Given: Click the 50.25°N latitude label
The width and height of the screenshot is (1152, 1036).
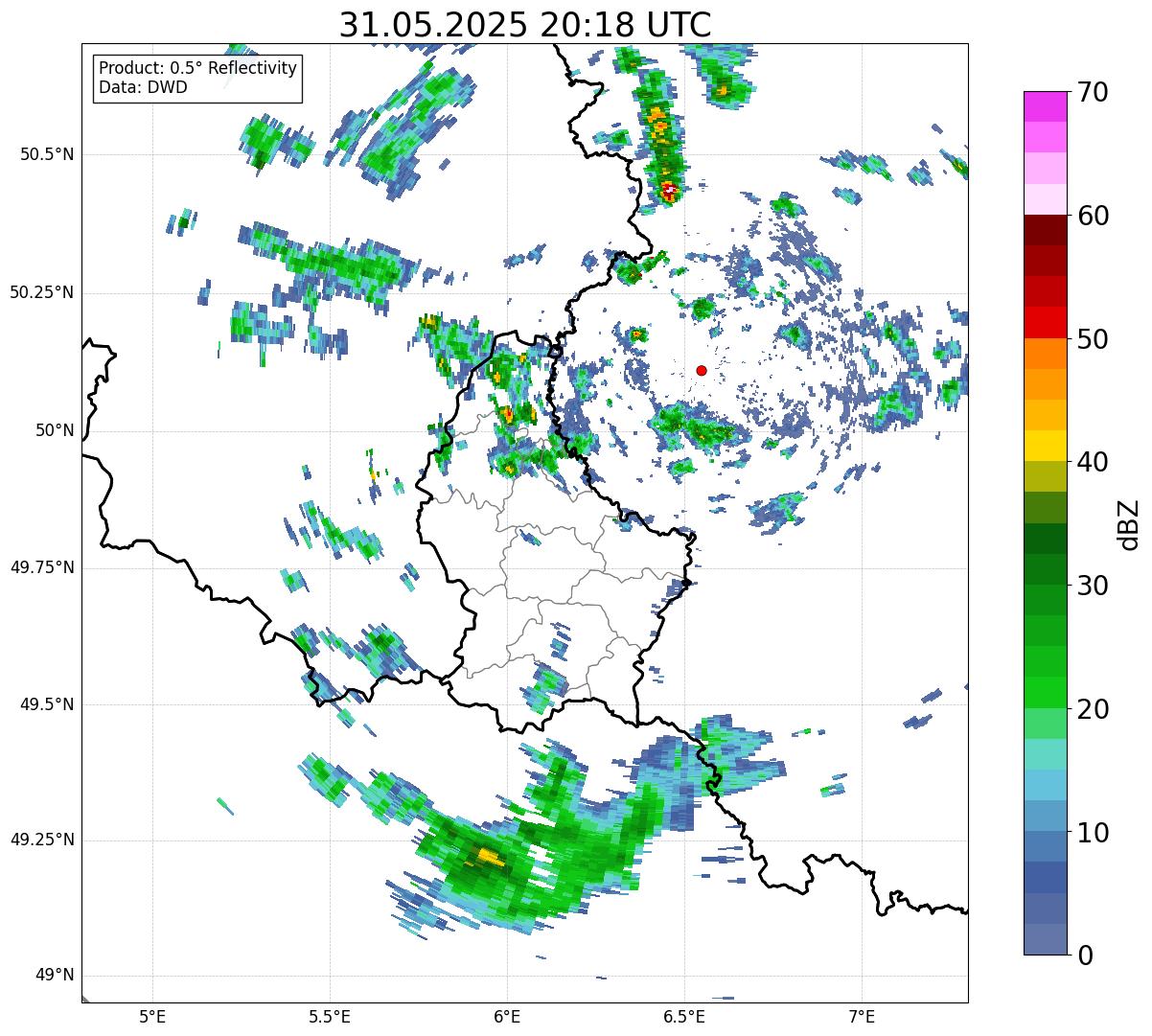Looking at the screenshot, I should coord(42,292).
